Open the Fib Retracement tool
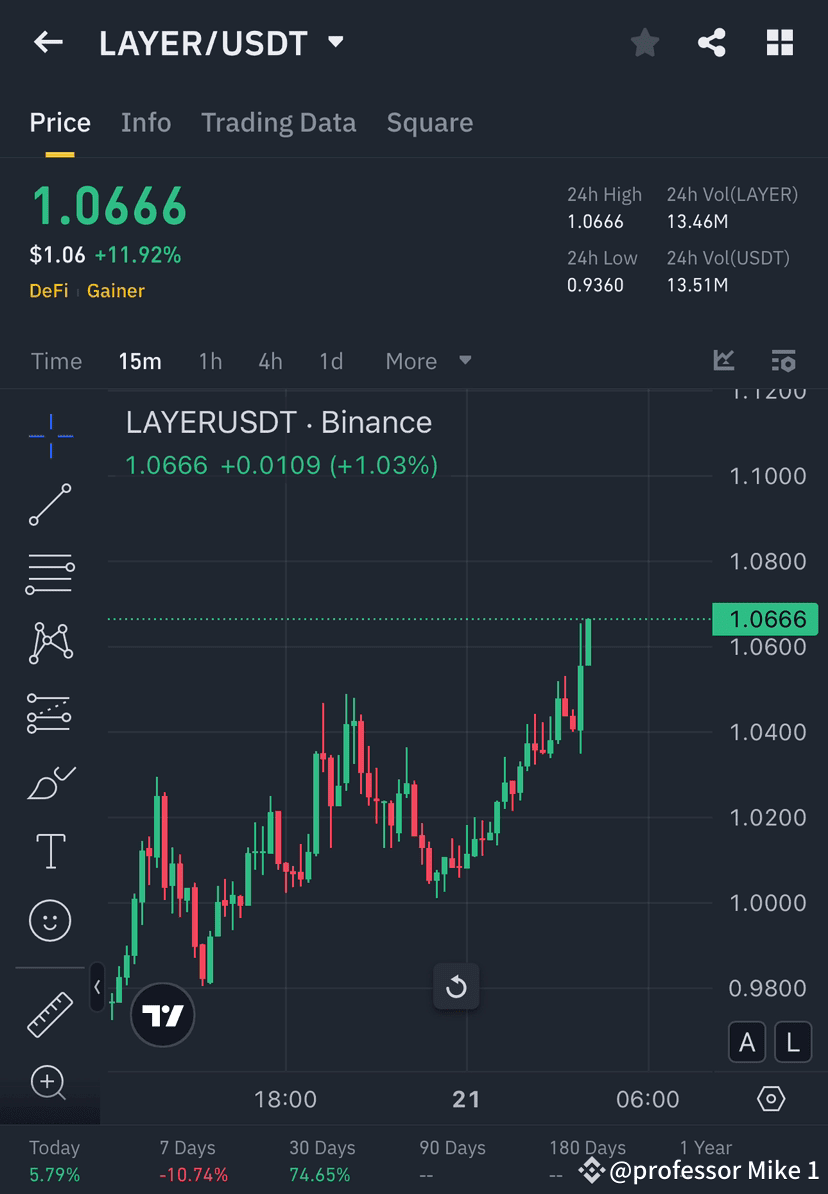Screen dimensions: 828x1194 50,574
